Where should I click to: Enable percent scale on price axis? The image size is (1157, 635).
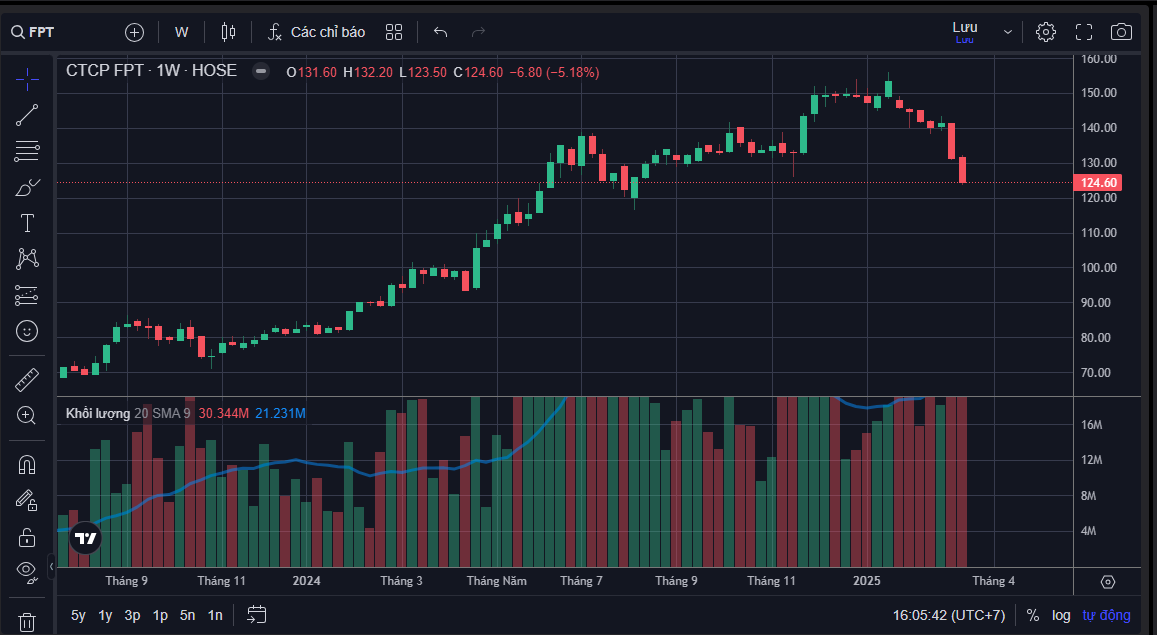click(1033, 615)
